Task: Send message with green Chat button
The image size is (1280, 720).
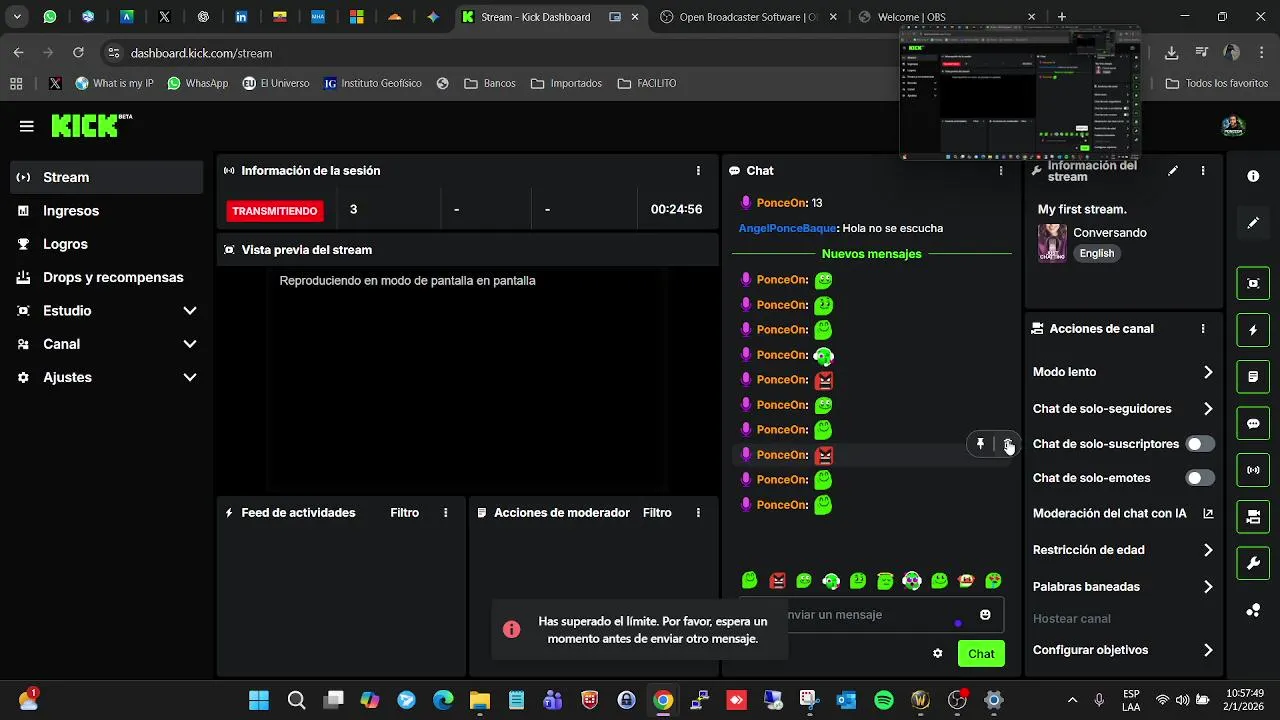Action: (981, 654)
